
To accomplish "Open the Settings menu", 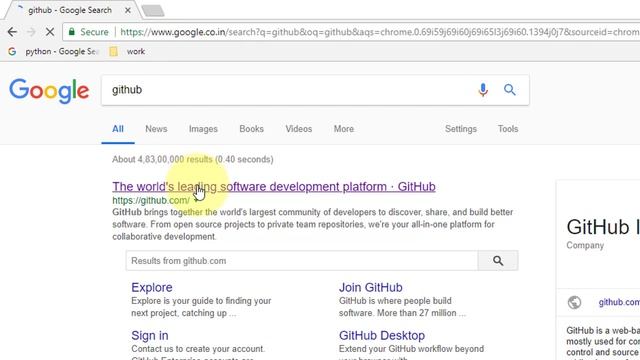I will pyautogui.click(x=461, y=129).
